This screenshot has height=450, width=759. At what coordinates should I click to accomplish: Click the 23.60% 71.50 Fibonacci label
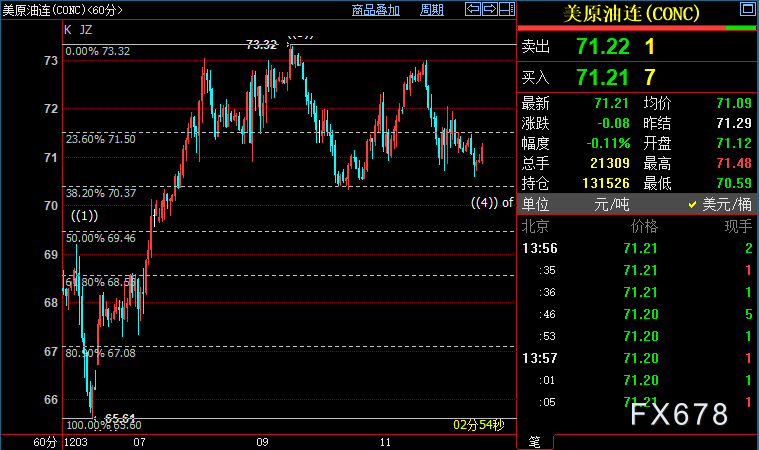[101, 139]
